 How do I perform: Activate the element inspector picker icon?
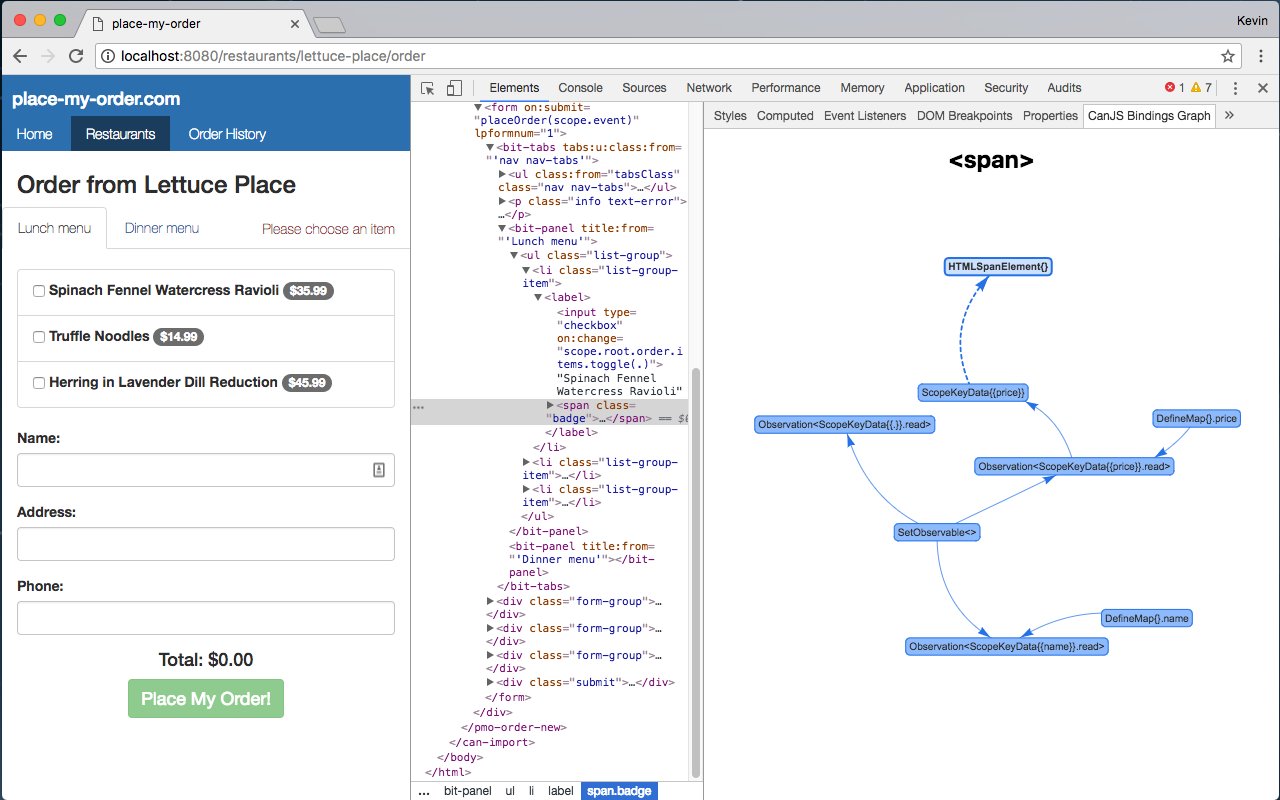point(428,88)
